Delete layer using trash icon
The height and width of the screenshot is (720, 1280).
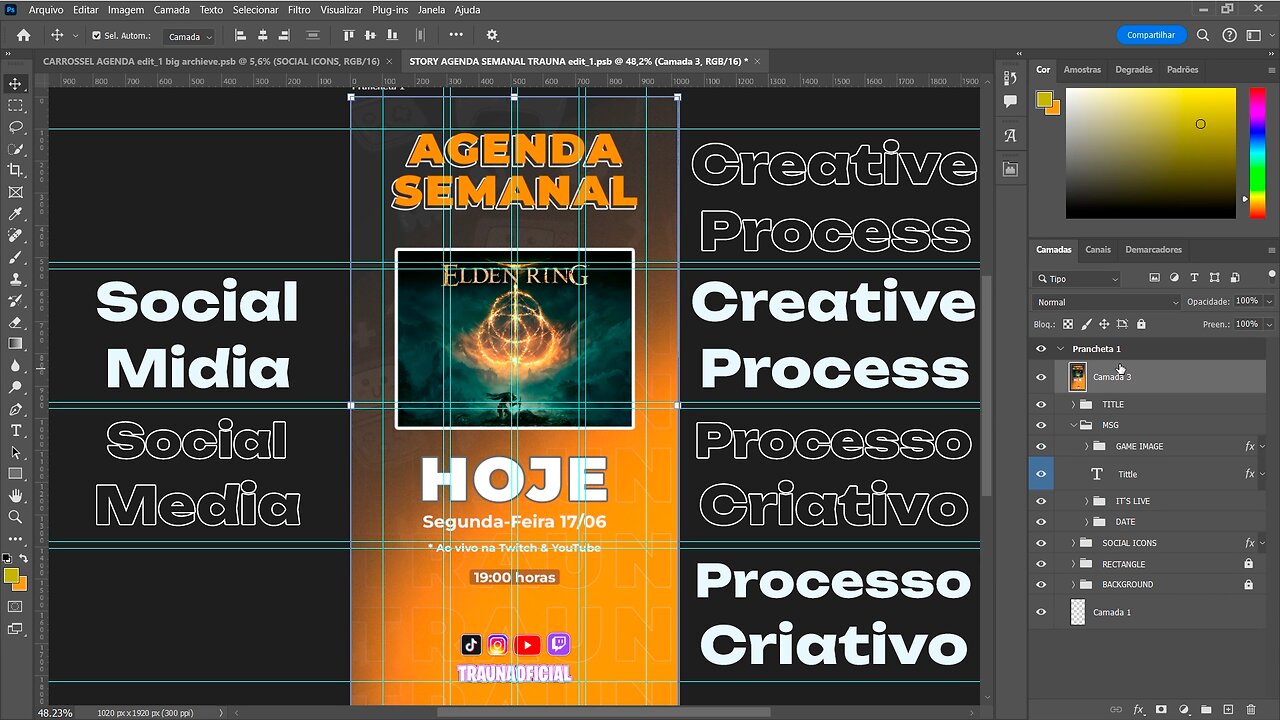(x=1251, y=709)
